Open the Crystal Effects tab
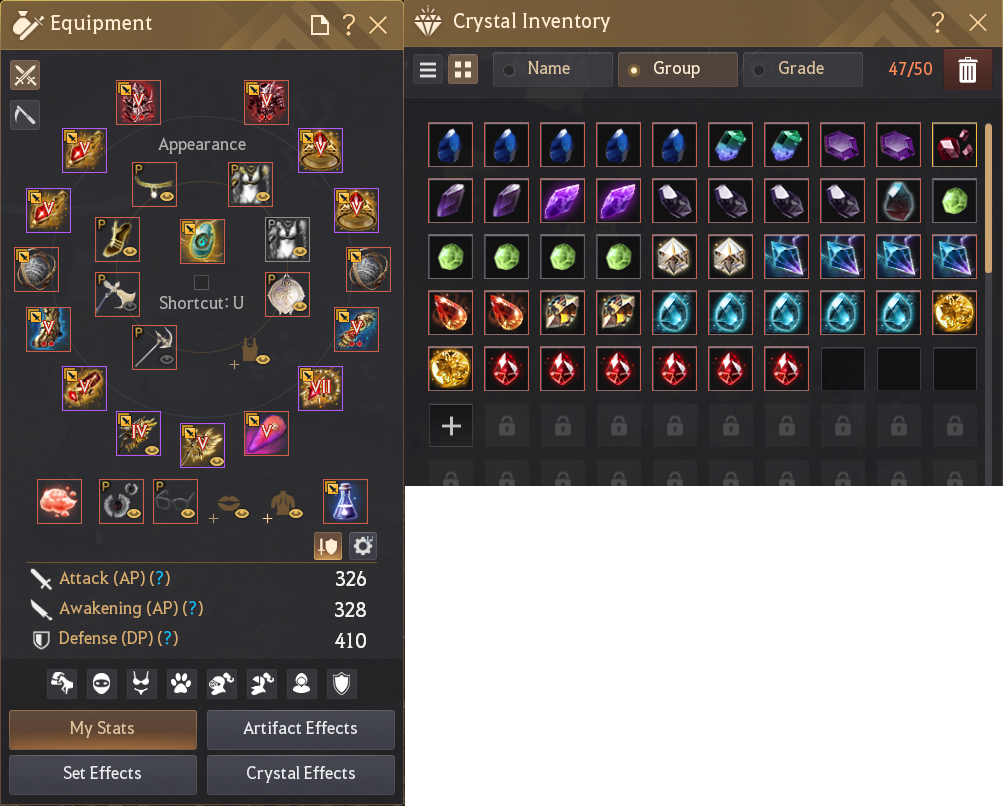This screenshot has width=1003, height=806. (301, 774)
